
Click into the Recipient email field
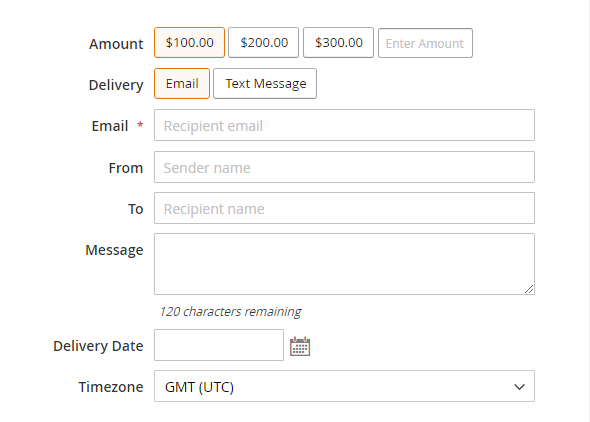(x=344, y=125)
